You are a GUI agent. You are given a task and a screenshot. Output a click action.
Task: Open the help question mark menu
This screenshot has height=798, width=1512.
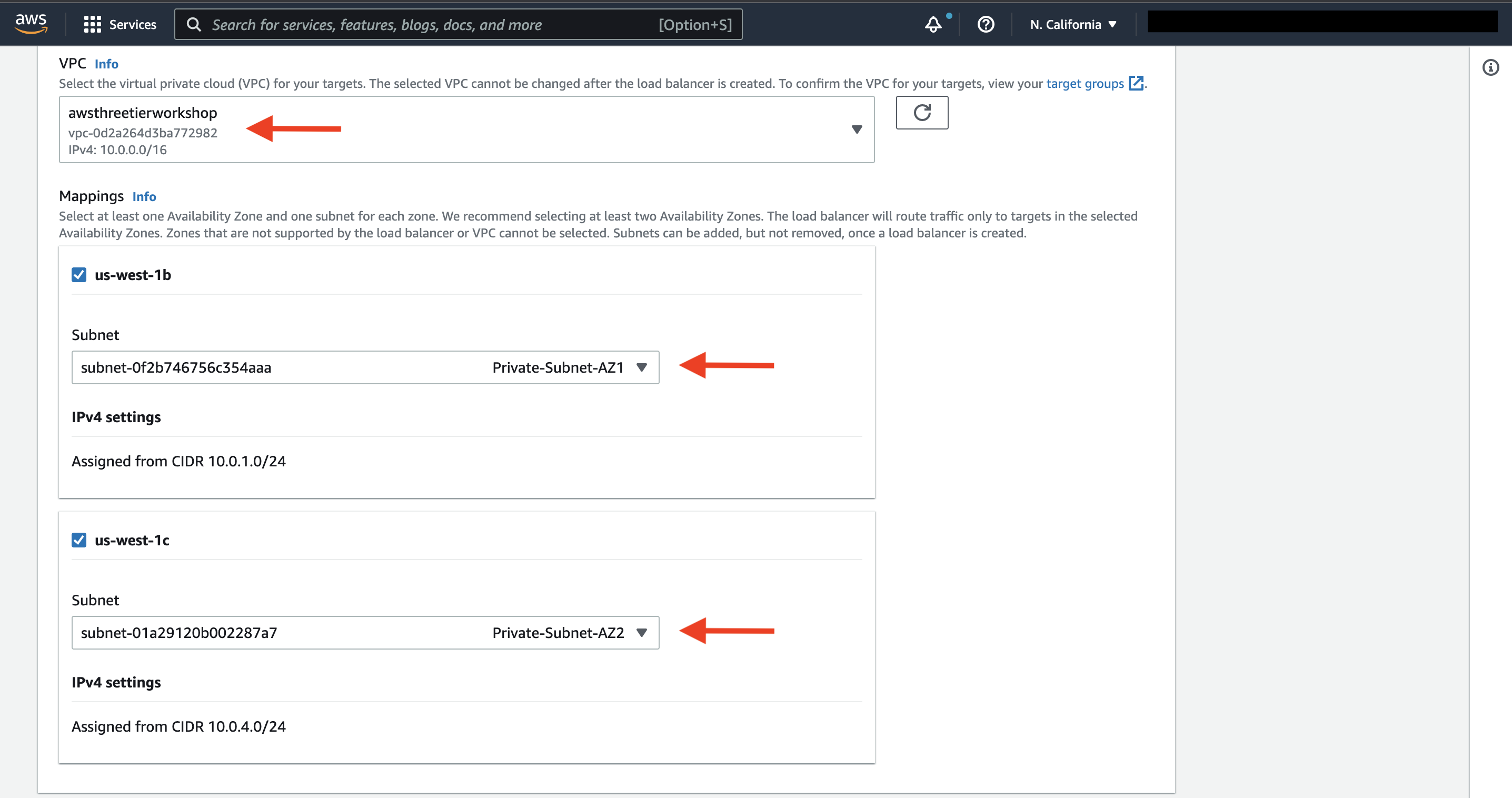click(986, 24)
